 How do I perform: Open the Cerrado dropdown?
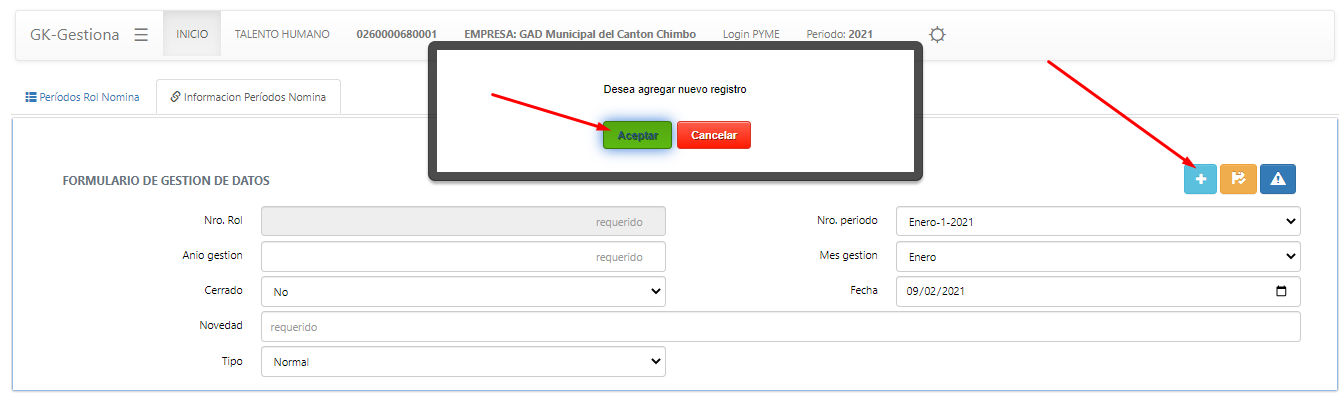[x=463, y=292]
